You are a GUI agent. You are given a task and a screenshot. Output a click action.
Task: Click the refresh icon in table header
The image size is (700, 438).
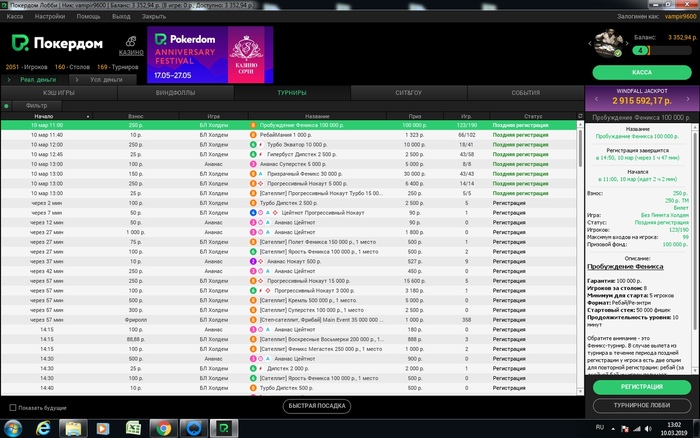click(580, 116)
